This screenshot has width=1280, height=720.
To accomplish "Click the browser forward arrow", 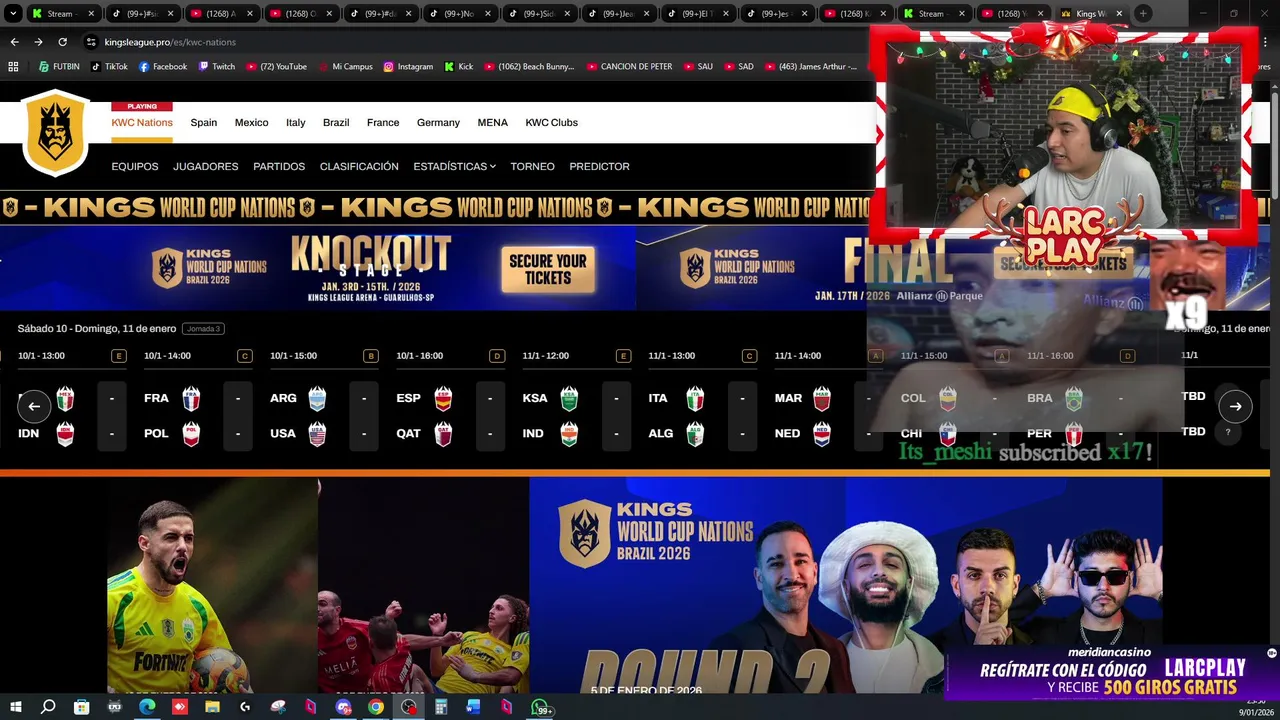I will point(38,42).
